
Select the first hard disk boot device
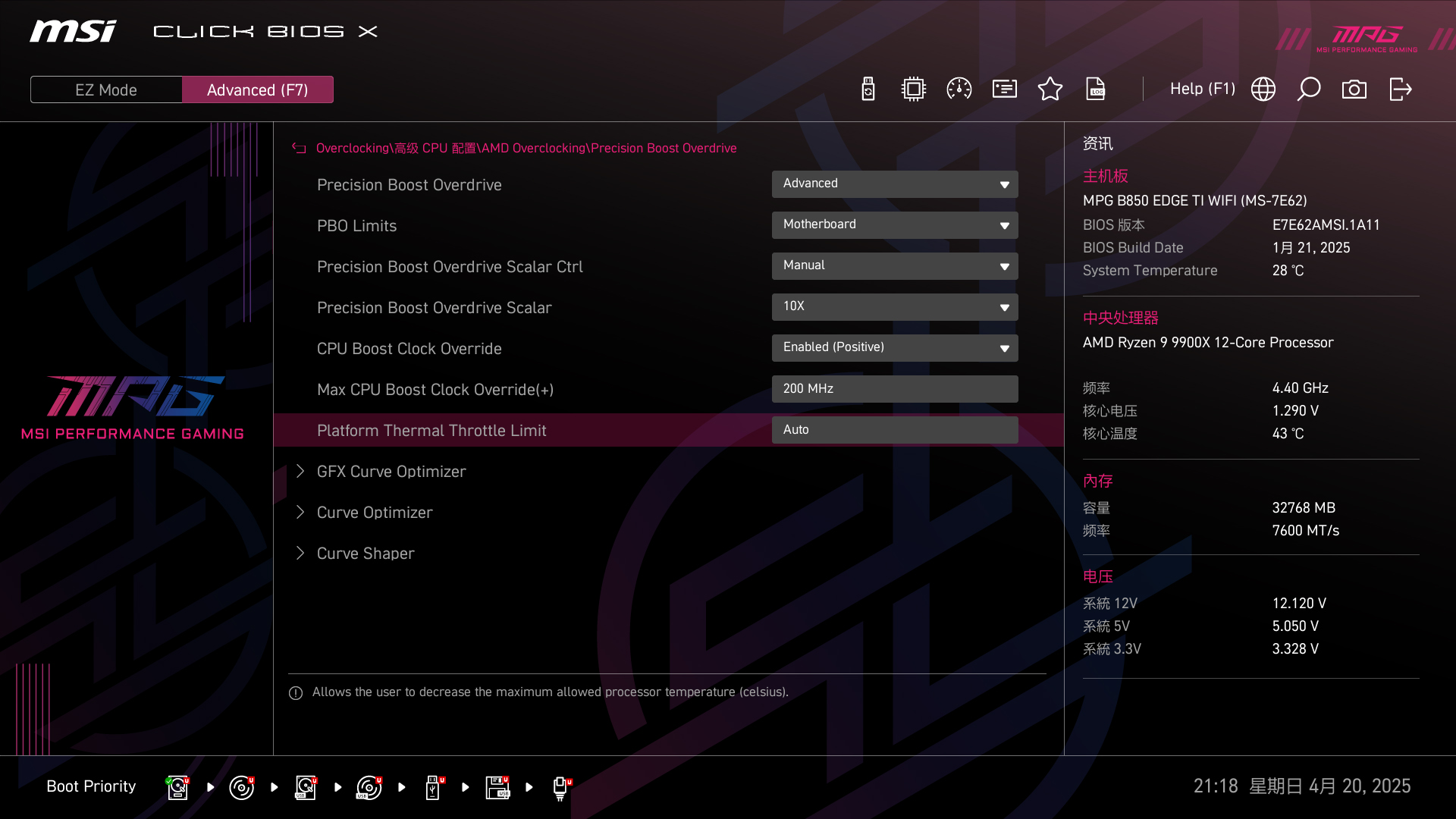click(178, 787)
